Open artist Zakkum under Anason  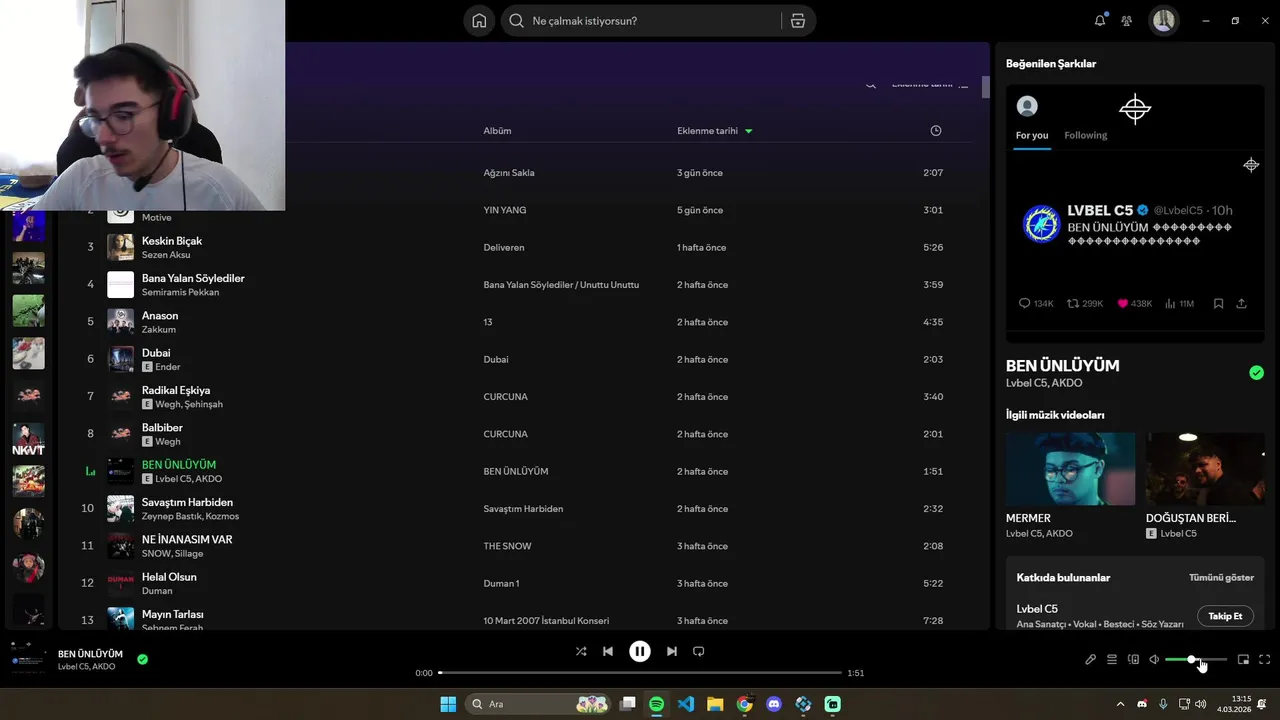[159, 330]
